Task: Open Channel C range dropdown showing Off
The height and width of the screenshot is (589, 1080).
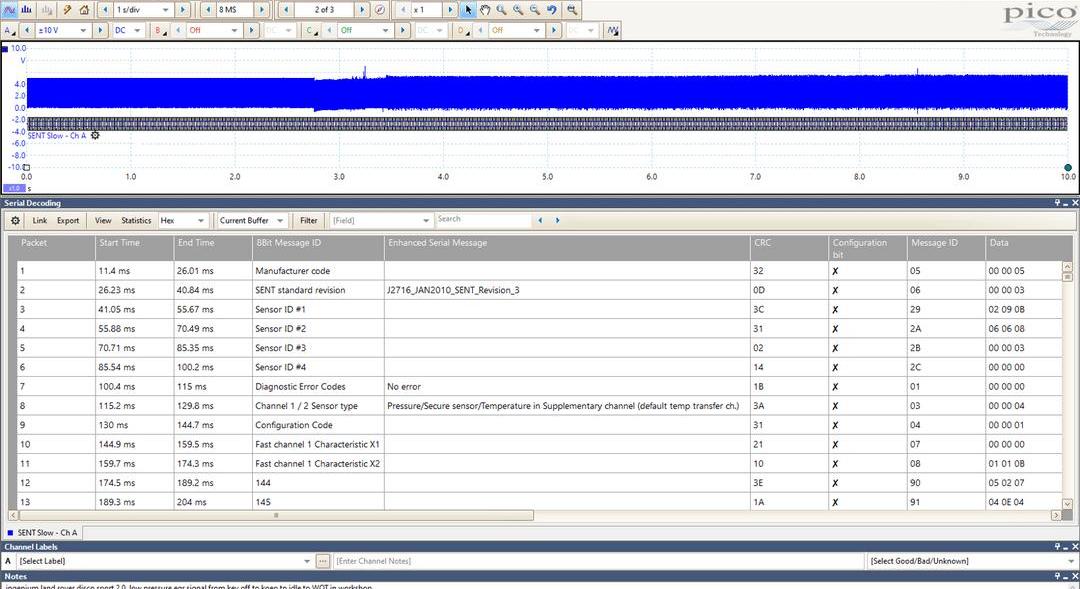Action: click(x=365, y=30)
